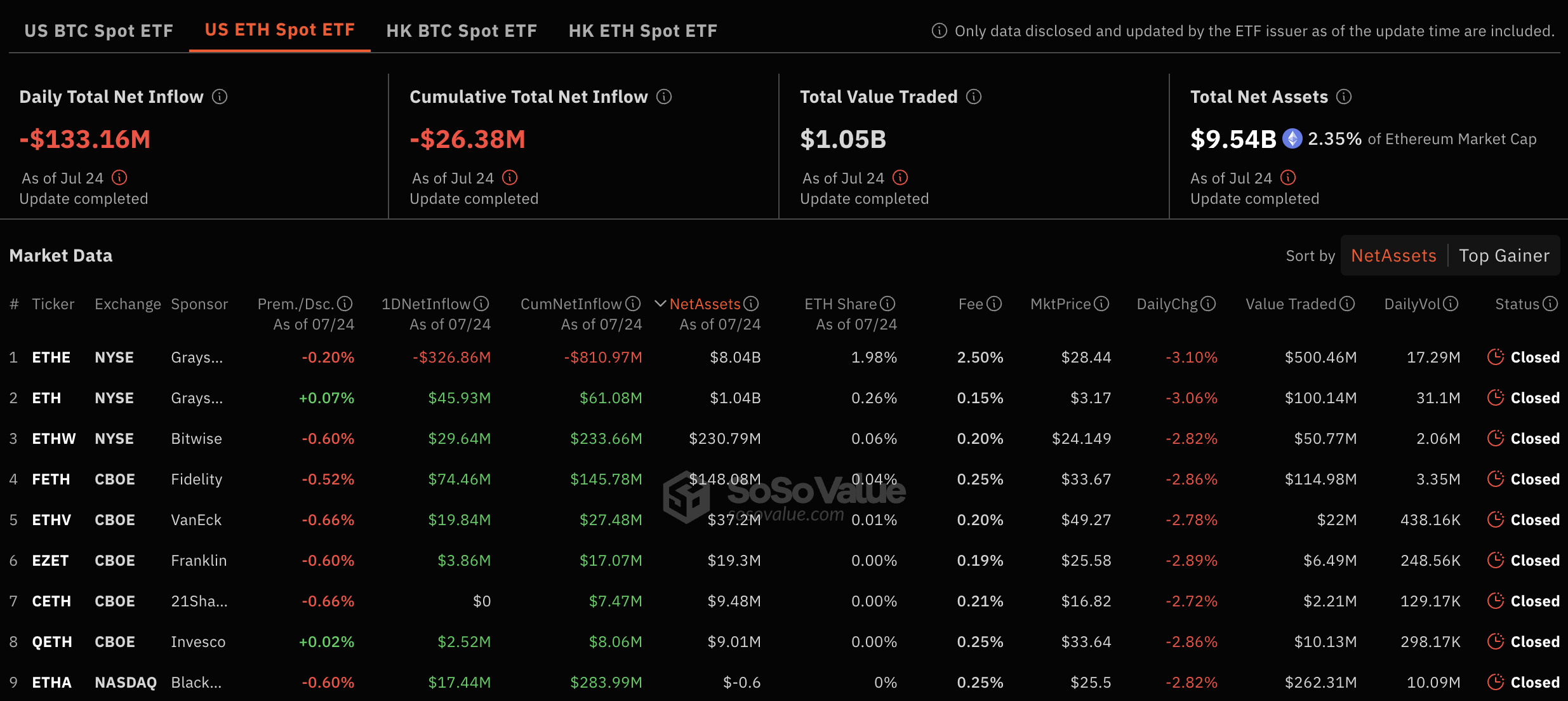
Task: Open the ETHA ticker link
Action: [x=51, y=682]
